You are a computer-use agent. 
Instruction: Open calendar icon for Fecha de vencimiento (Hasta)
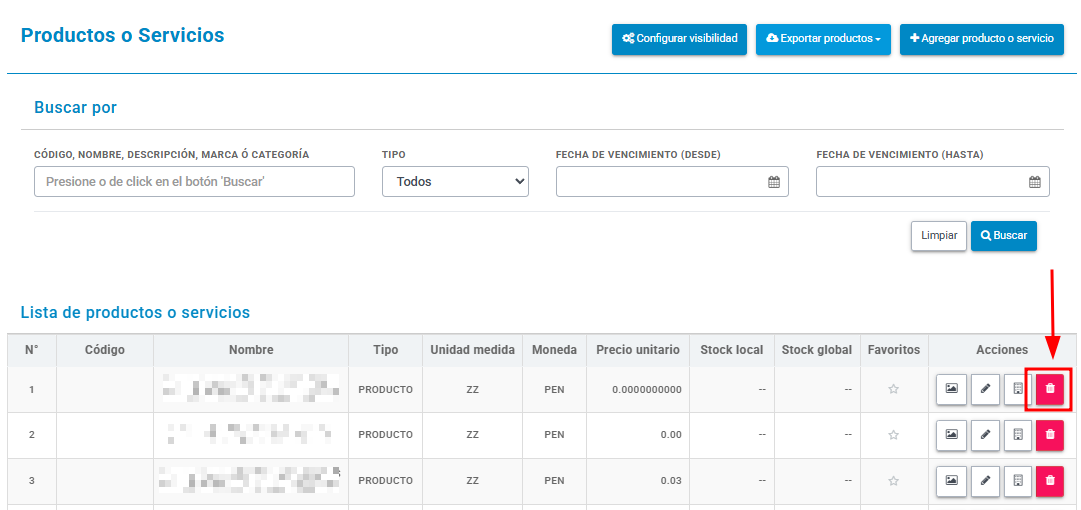pos(1034,182)
